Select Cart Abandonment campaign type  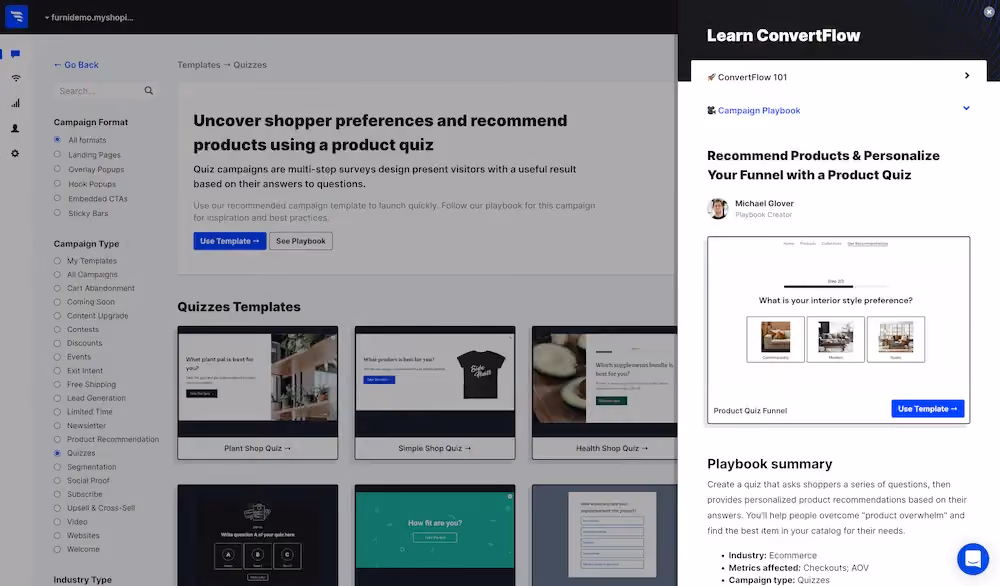57,288
